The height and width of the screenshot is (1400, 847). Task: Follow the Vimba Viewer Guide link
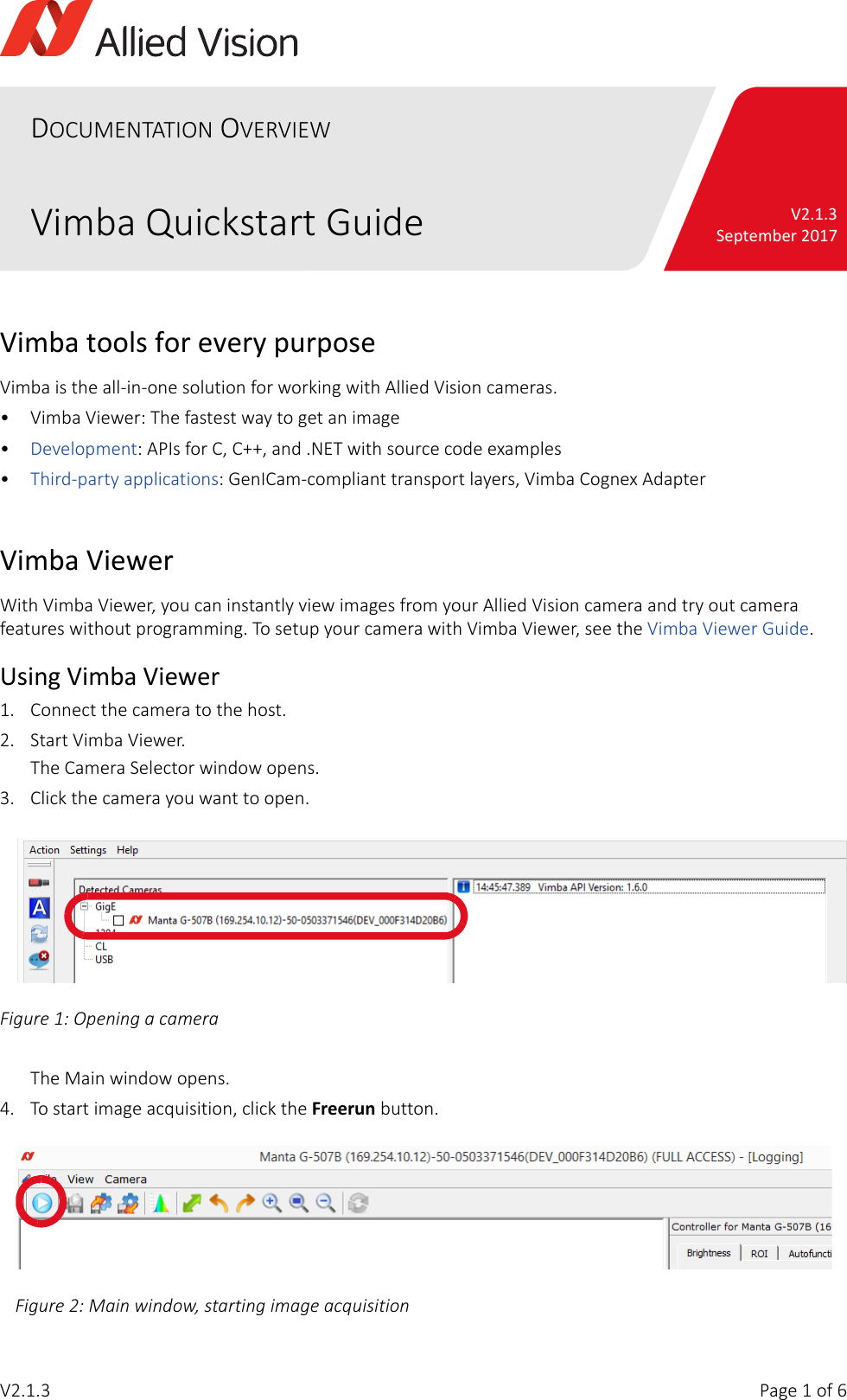coord(728,629)
